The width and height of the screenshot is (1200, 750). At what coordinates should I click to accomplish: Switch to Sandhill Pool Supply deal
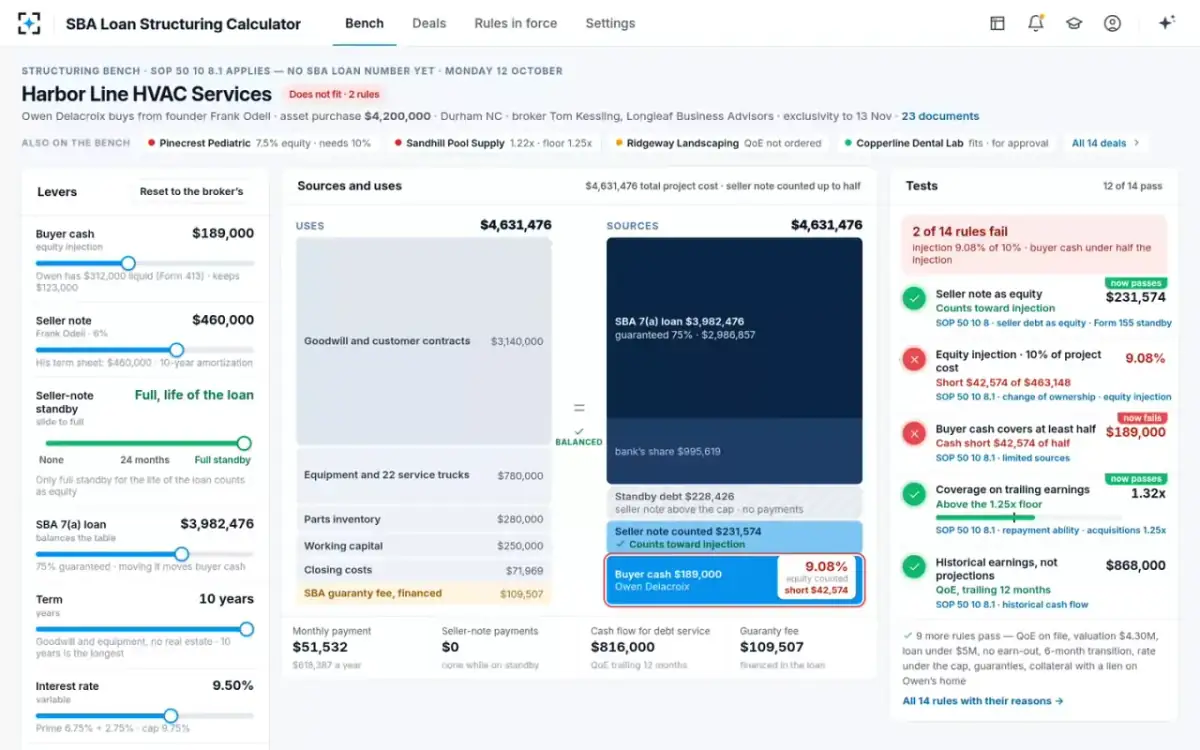pyautogui.click(x=493, y=143)
